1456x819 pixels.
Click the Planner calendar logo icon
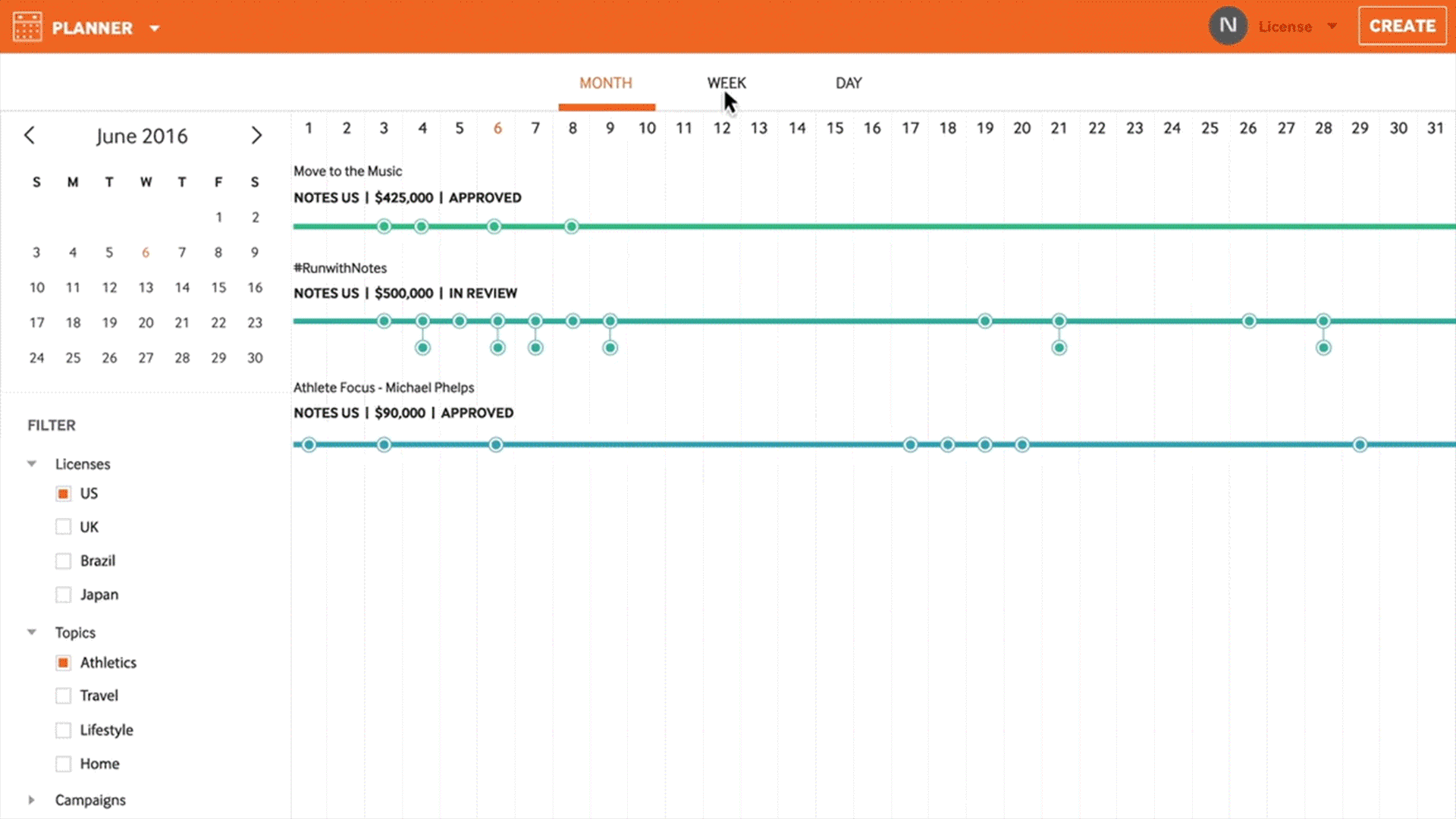coord(27,27)
